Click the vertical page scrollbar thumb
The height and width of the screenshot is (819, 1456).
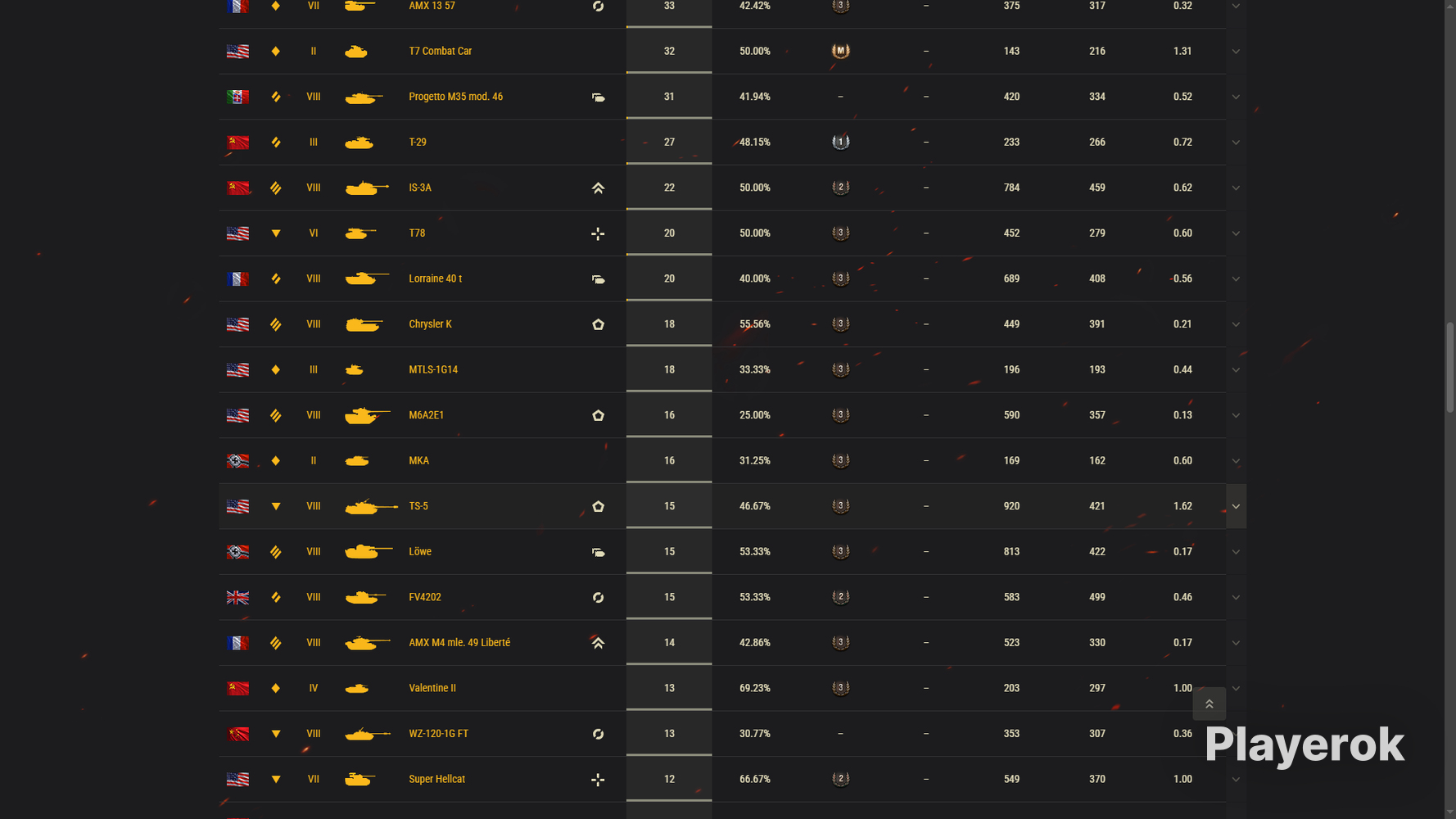pos(1449,367)
